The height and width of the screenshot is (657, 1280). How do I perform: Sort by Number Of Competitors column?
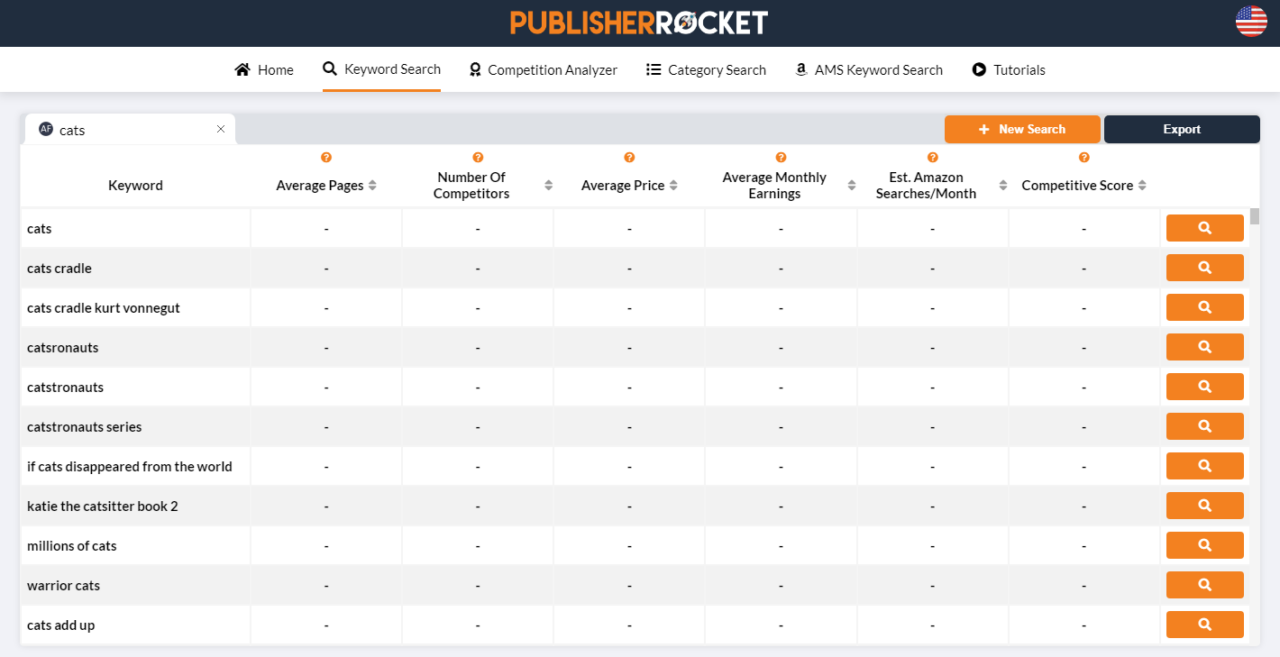pyautogui.click(x=548, y=185)
